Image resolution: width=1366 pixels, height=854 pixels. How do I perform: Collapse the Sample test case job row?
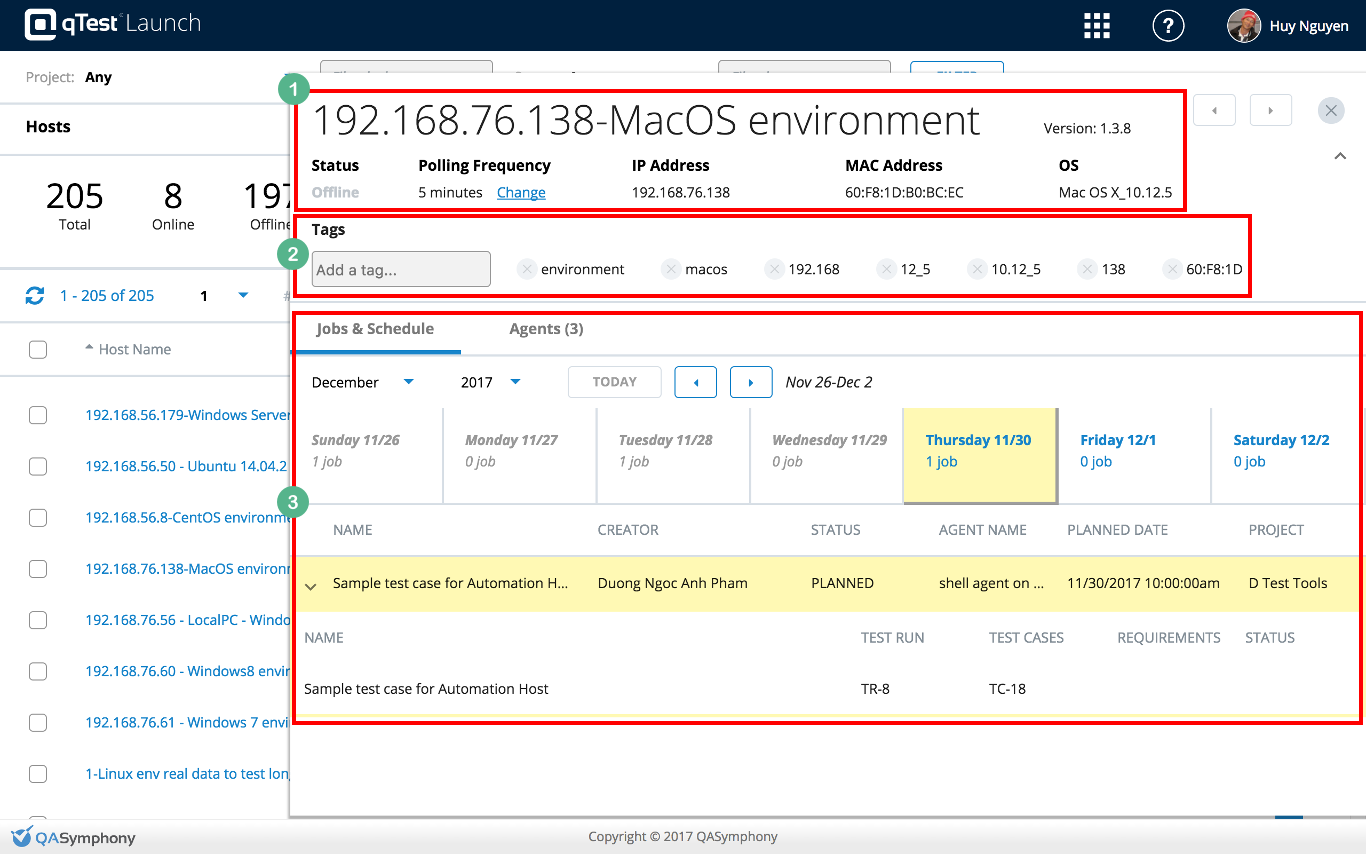pos(311,586)
